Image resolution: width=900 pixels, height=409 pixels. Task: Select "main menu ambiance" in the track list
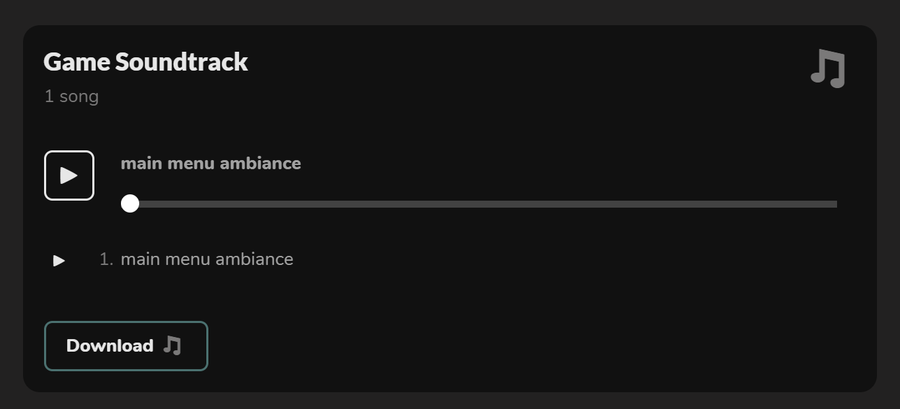pyautogui.click(x=207, y=259)
